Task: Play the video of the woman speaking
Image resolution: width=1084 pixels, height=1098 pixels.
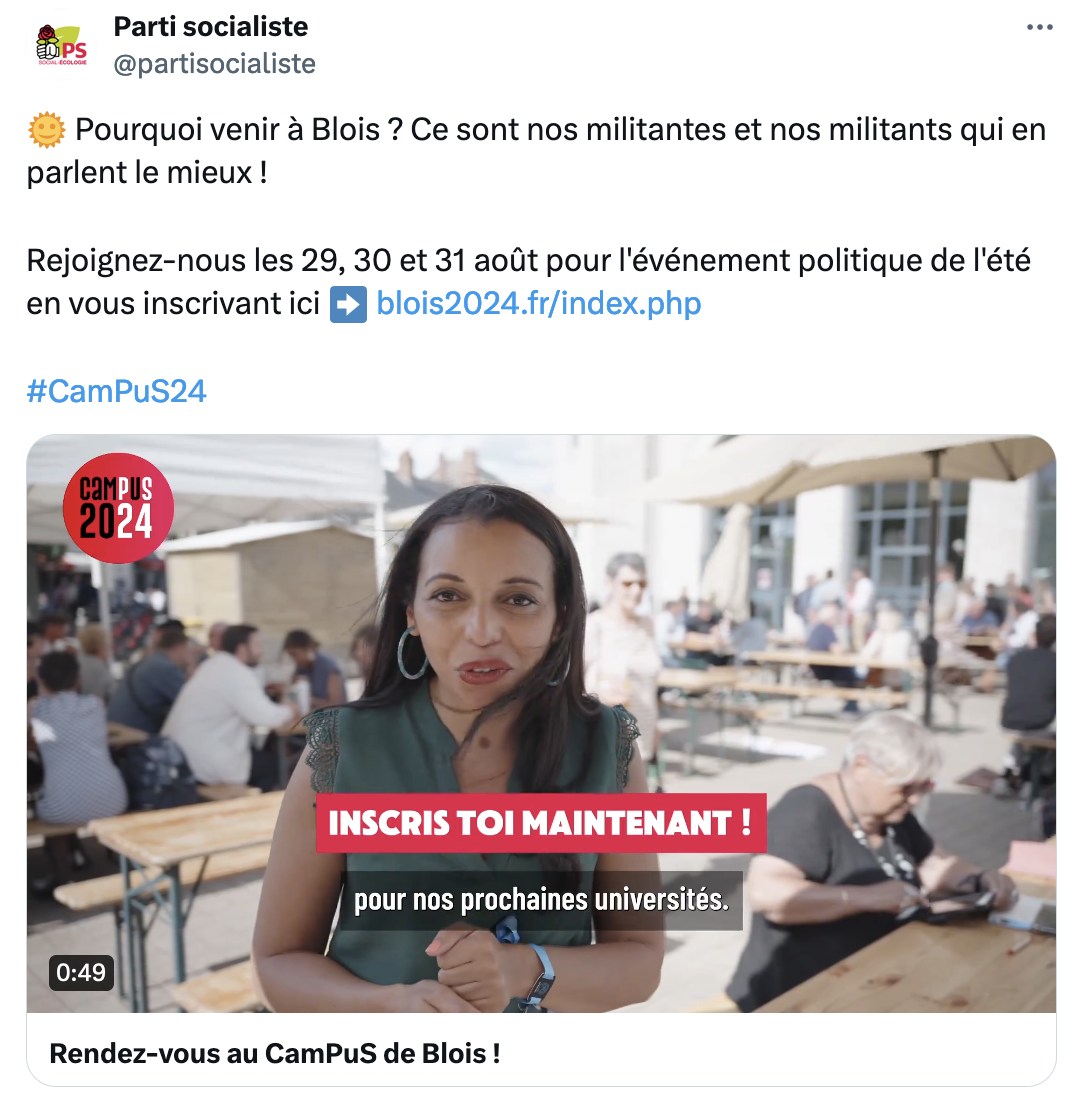Action: point(541,723)
